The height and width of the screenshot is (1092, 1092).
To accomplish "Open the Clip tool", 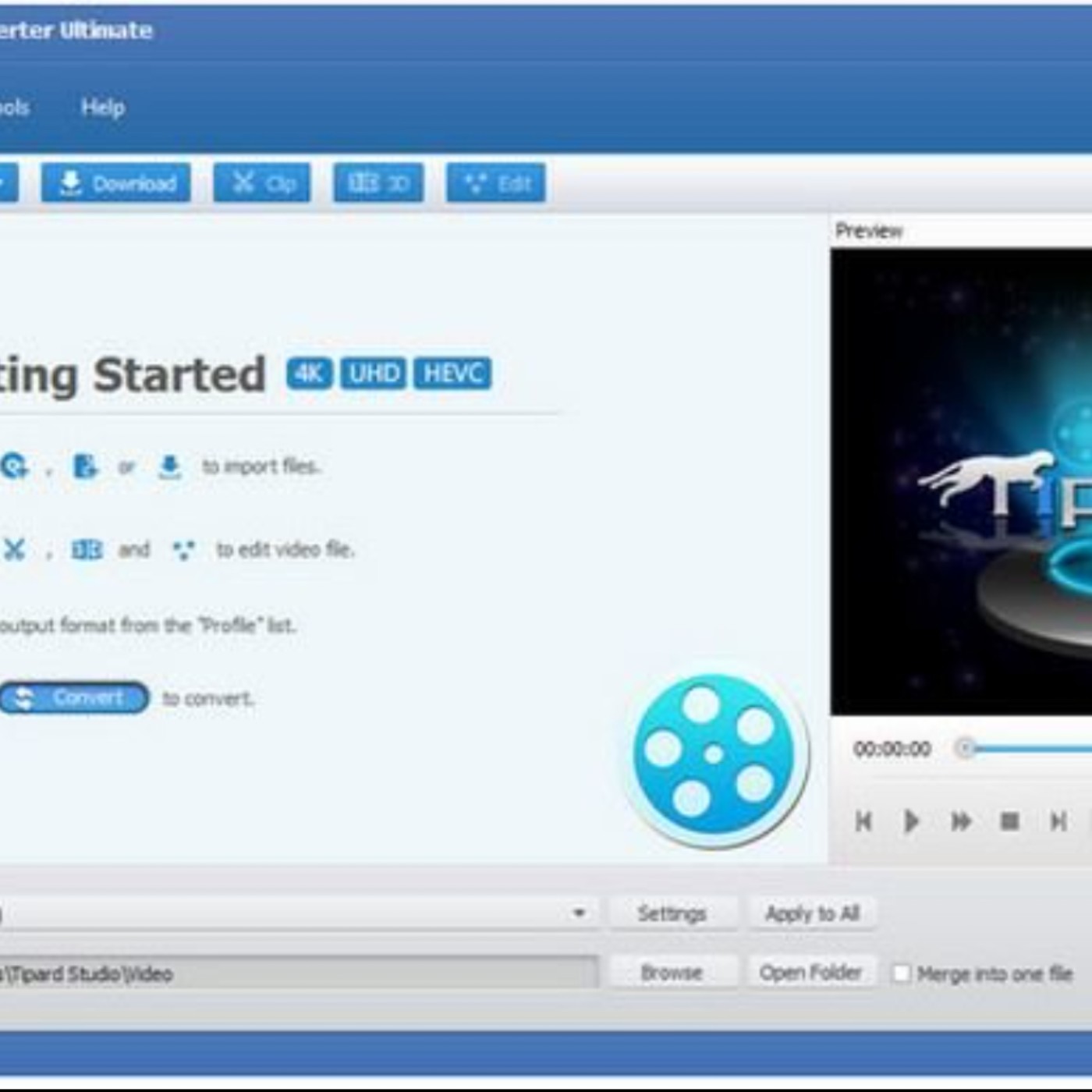I will 262,183.
